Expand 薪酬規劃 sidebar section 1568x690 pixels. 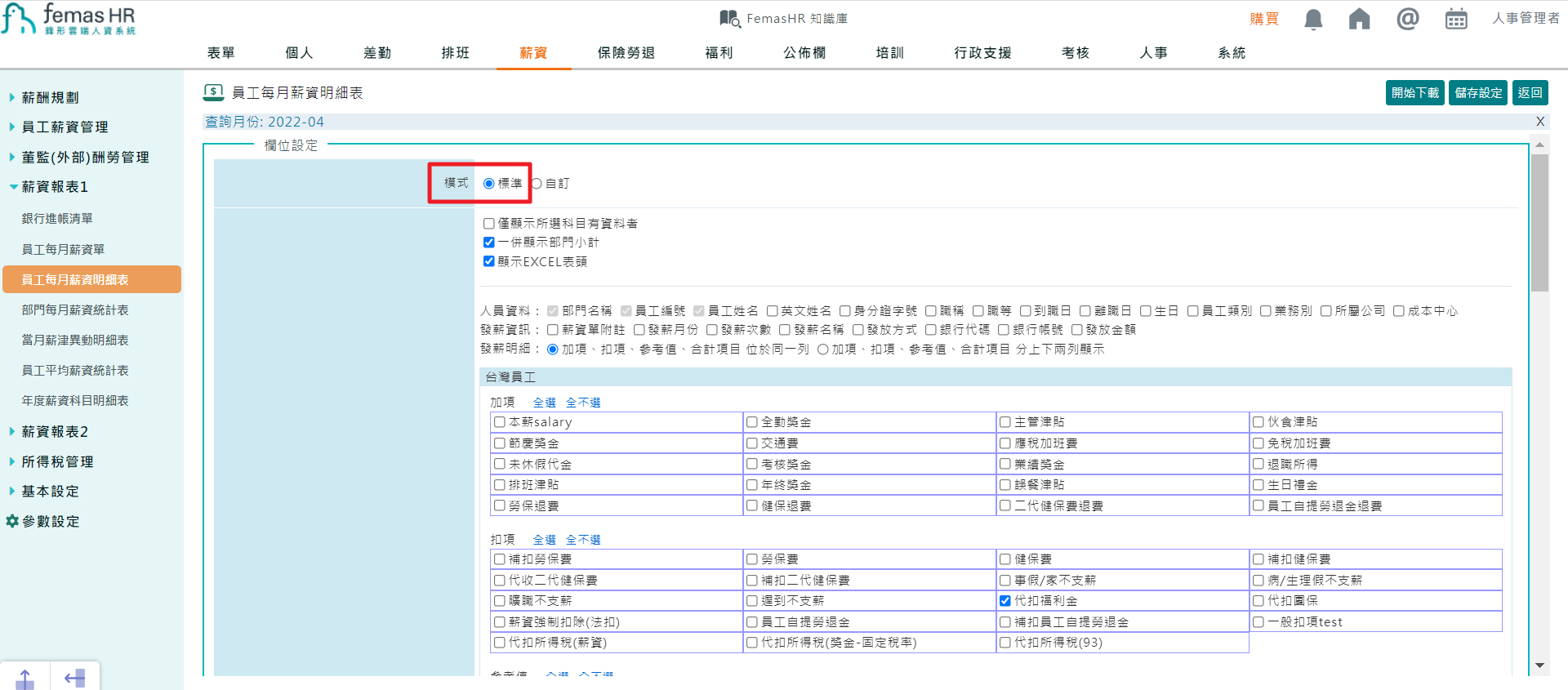(50, 97)
